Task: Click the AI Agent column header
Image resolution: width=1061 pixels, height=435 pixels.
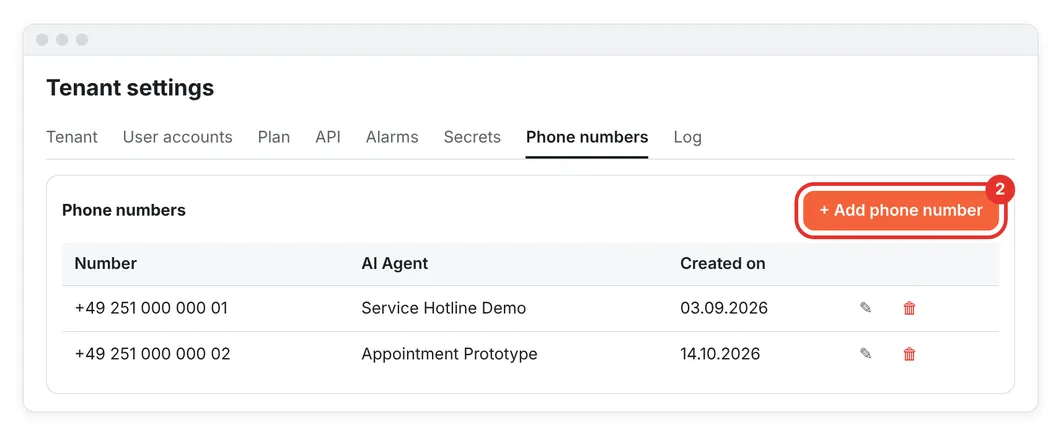Action: tap(394, 263)
